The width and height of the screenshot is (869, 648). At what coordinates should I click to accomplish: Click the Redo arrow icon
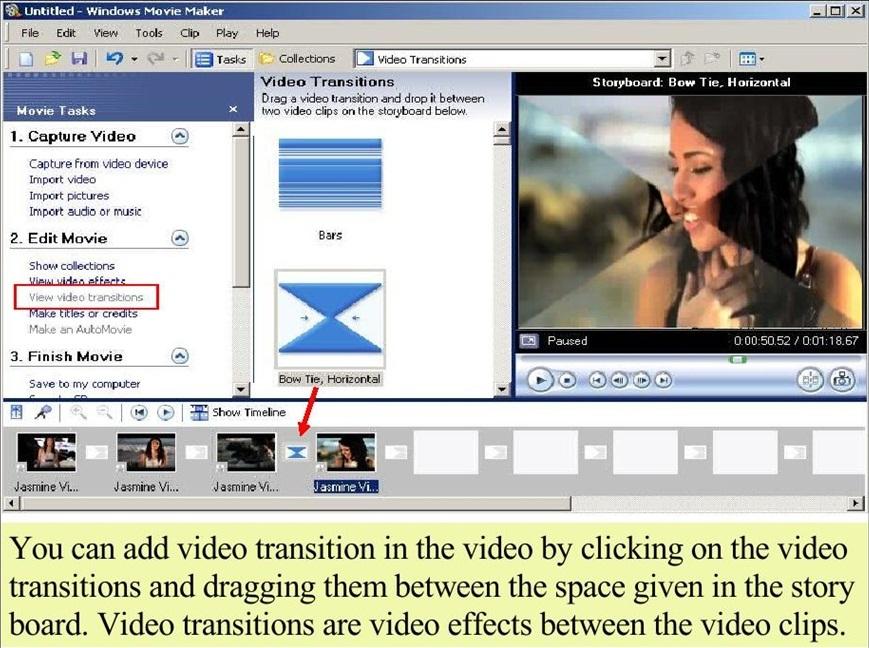coord(156,58)
